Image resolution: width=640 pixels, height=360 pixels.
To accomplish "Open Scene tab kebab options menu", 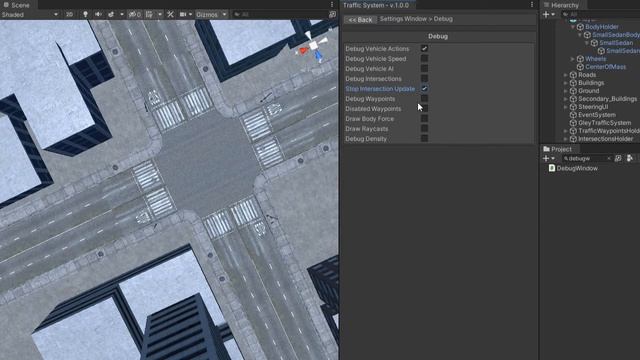I will click(332, 4).
